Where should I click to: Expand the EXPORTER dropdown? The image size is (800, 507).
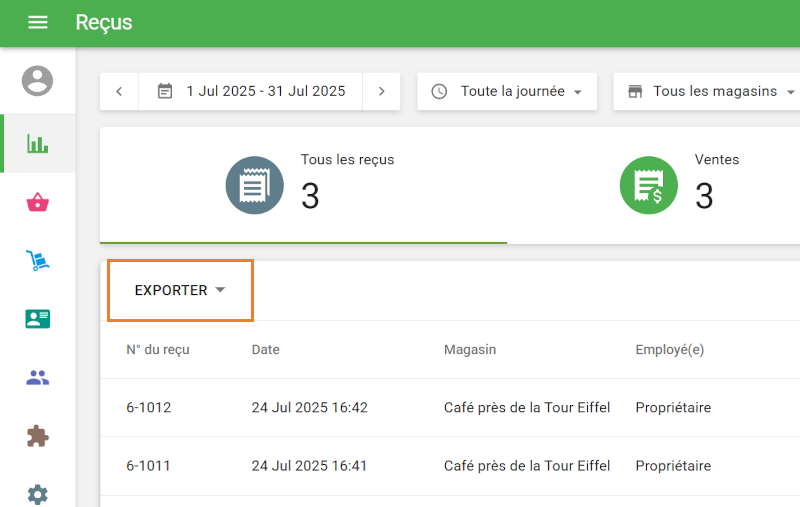180,290
